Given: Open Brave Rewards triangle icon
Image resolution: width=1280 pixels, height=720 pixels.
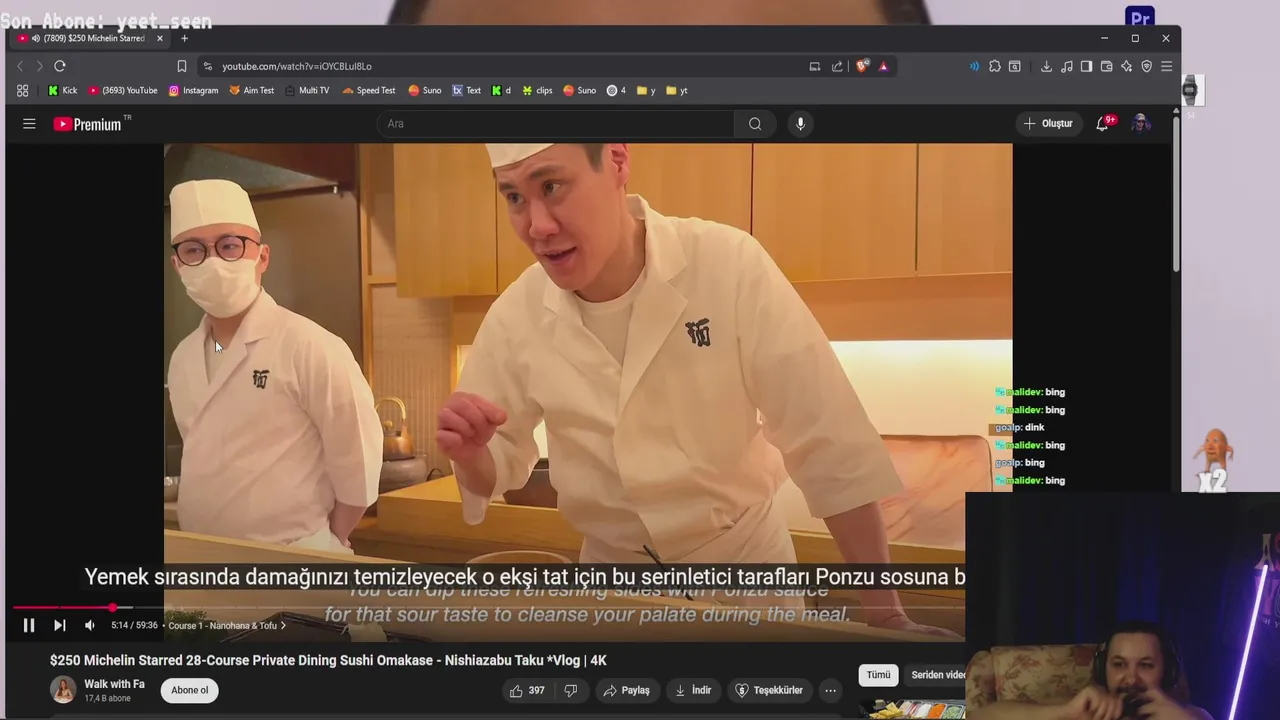Looking at the screenshot, I should pos(883,66).
